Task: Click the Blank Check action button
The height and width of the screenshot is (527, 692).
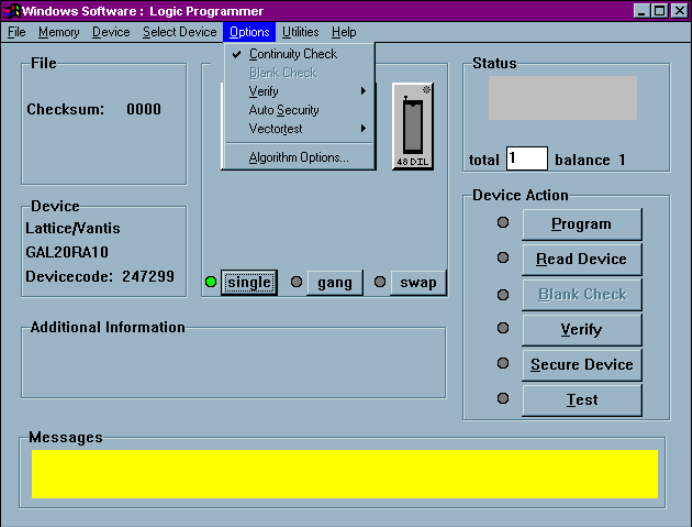Action: tap(582, 294)
